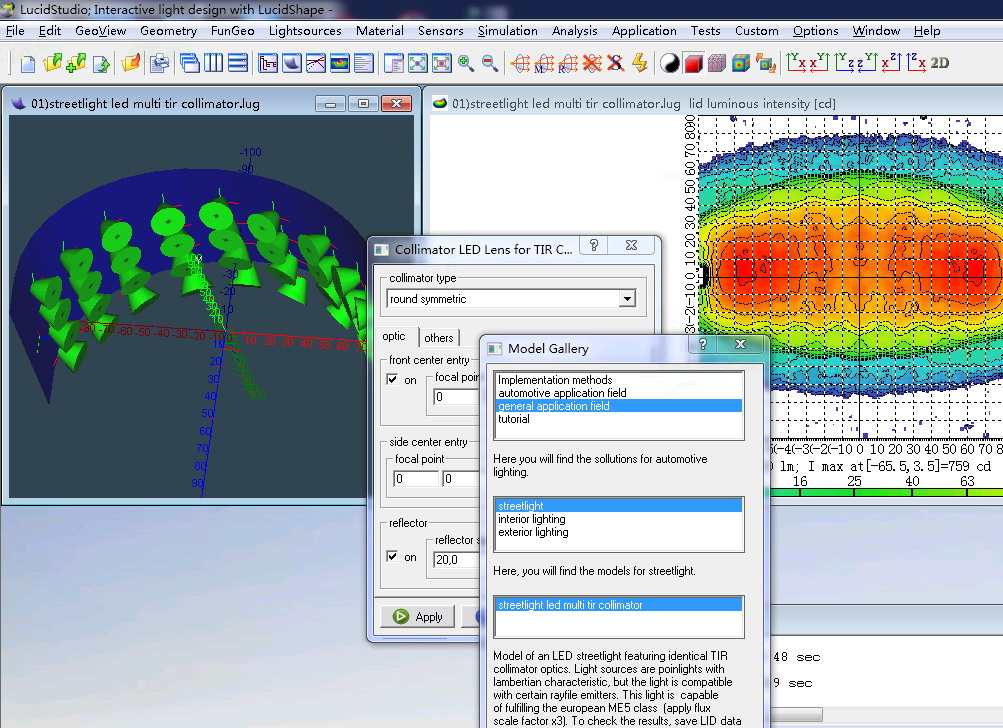Click the front center entry focal point field

pos(457,397)
